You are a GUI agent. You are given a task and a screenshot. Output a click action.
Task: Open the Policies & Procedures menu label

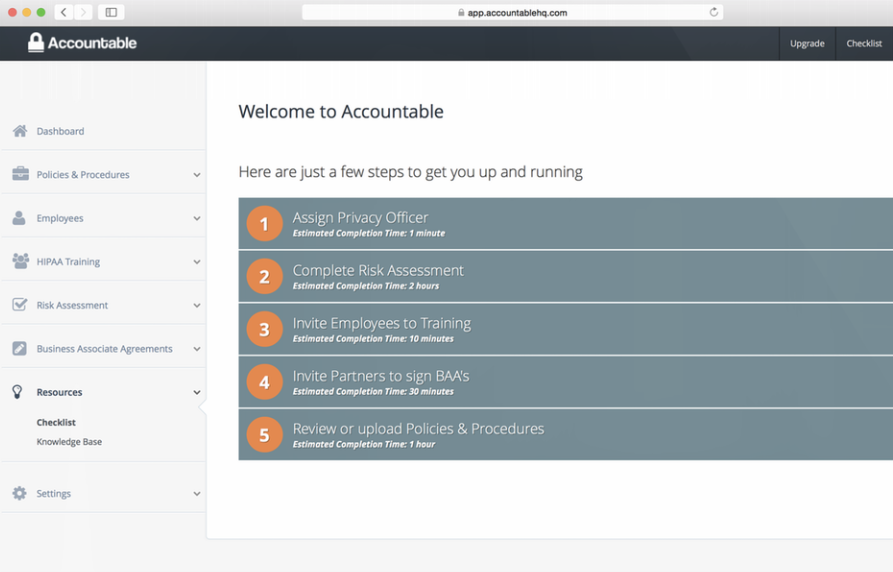83,174
